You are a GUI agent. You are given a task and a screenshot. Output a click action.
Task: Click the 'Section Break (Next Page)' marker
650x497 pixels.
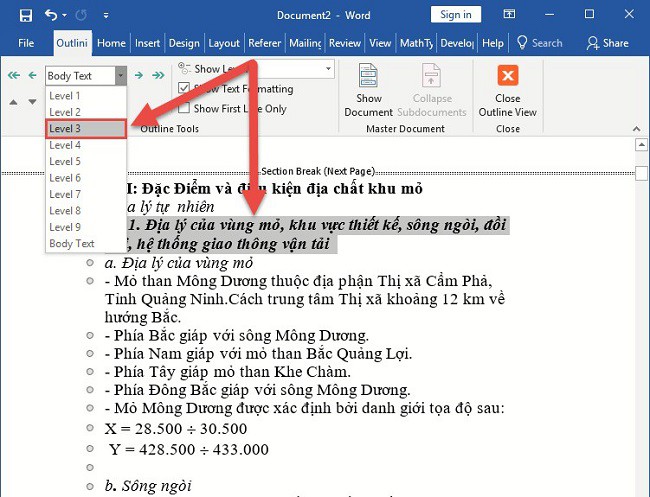point(318,171)
